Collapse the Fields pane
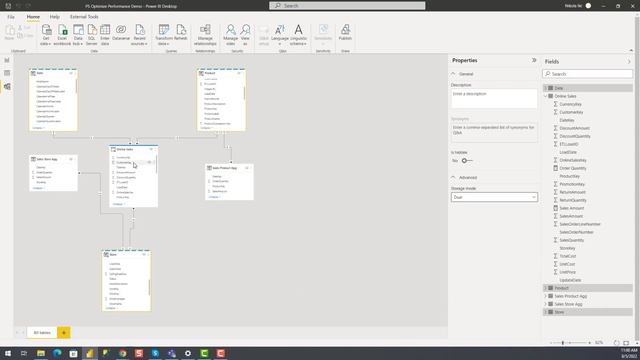 629,62
